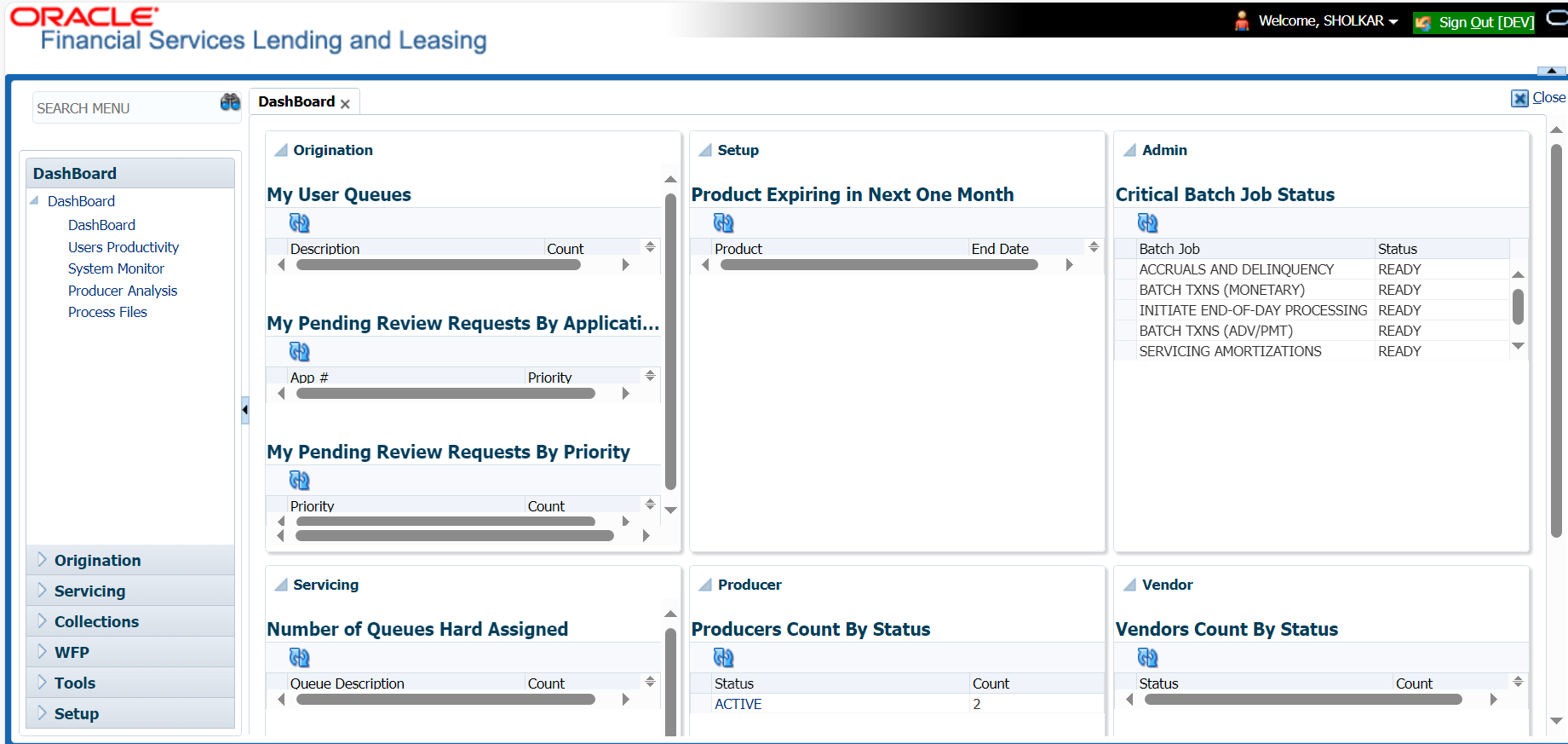Collapse the header with the top arrow
Screen dimensions: 1568x744
(x=1551, y=71)
